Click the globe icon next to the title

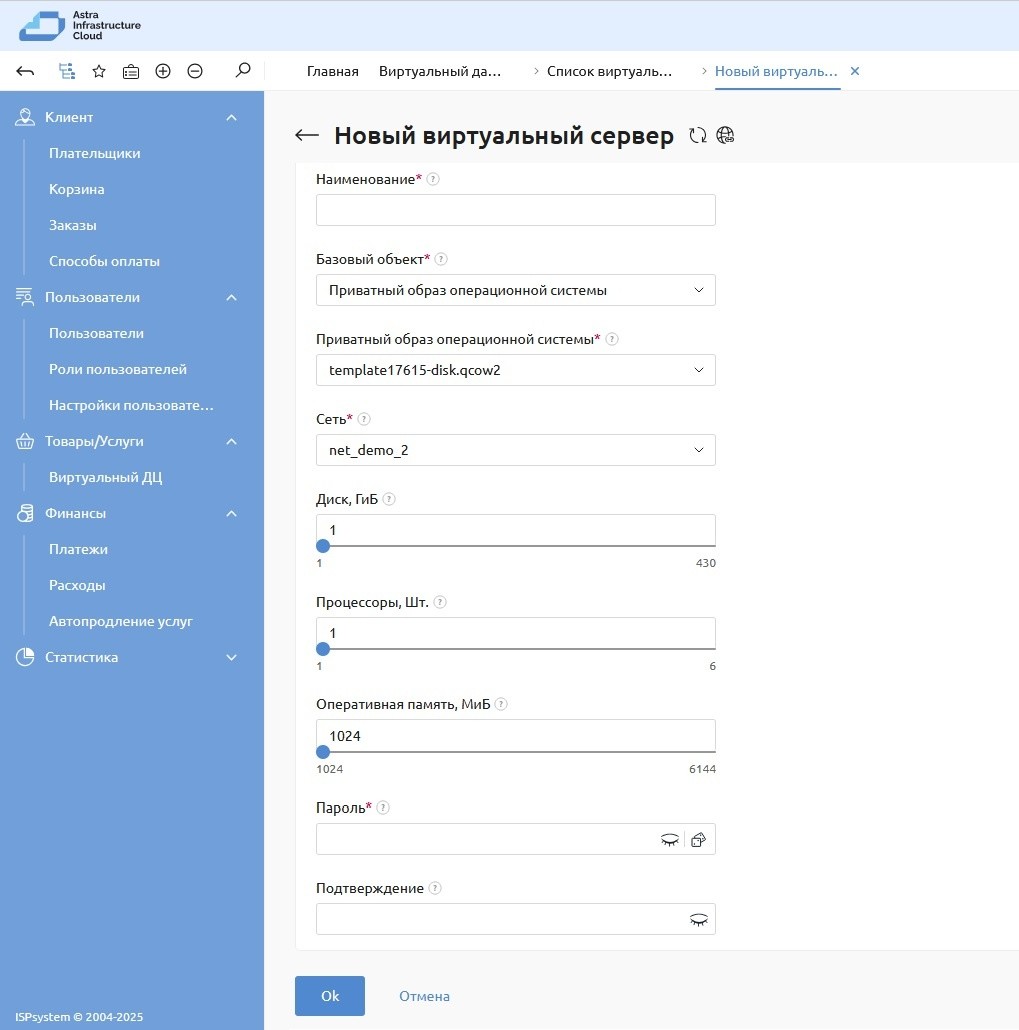(x=726, y=136)
